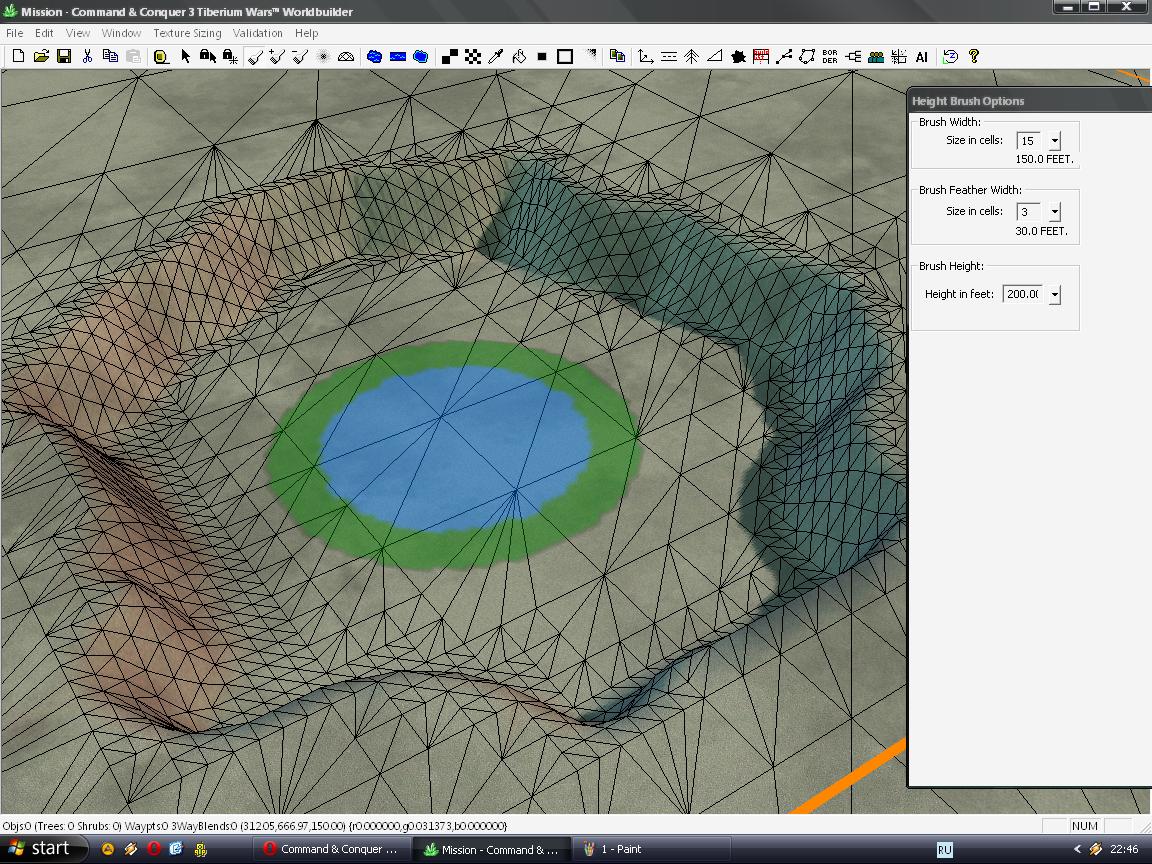Open the Texture Sizing menu
The height and width of the screenshot is (864, 1152).
[187, 33]
